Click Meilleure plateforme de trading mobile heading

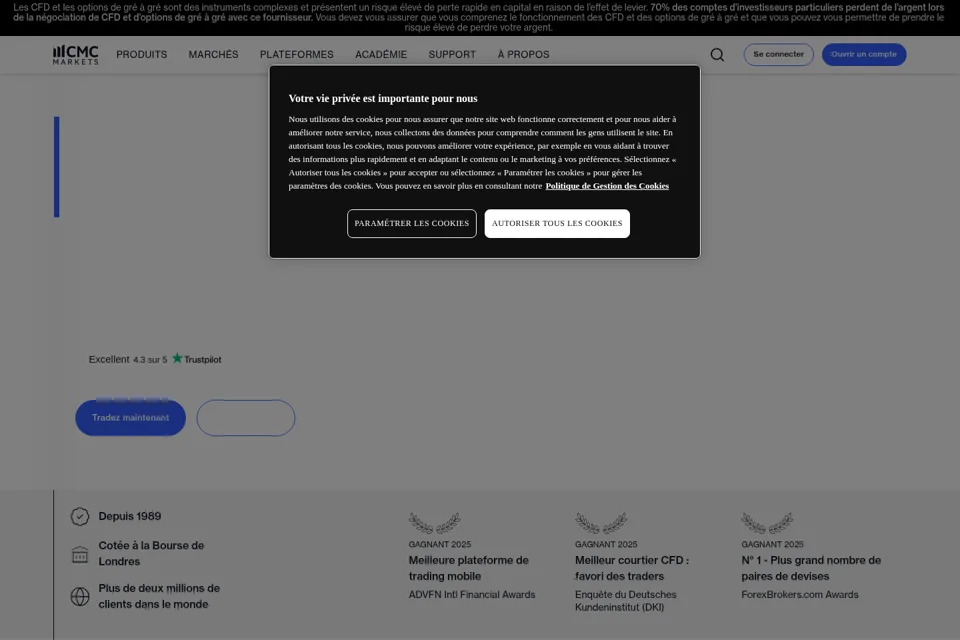coord(468,568)
